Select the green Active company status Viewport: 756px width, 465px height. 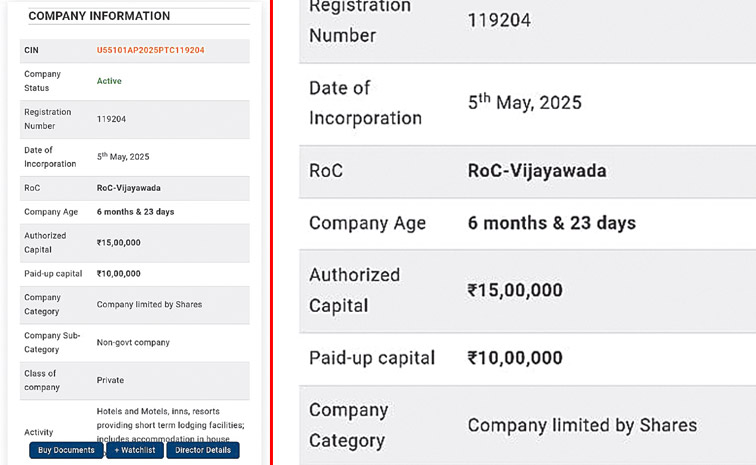[109, 81]
